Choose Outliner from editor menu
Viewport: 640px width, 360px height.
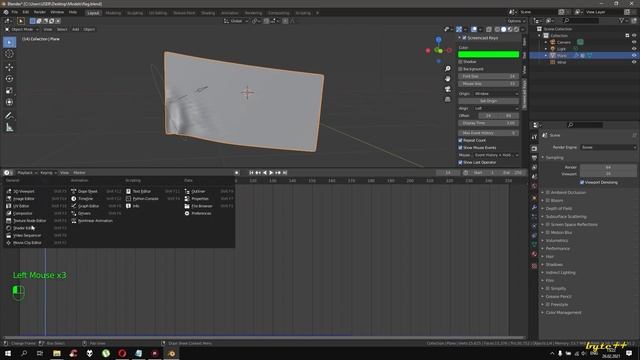pos(209,191)
